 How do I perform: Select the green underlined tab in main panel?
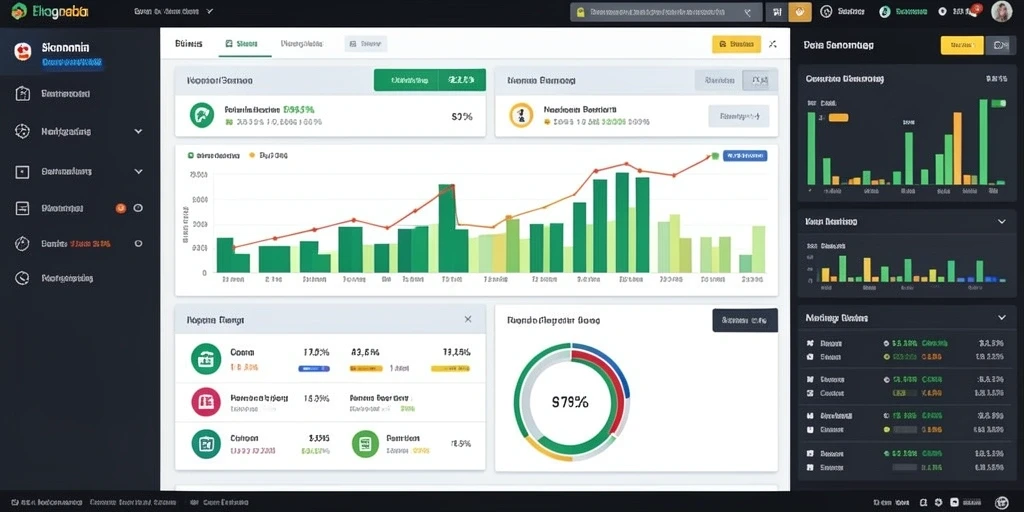point(240,44)
